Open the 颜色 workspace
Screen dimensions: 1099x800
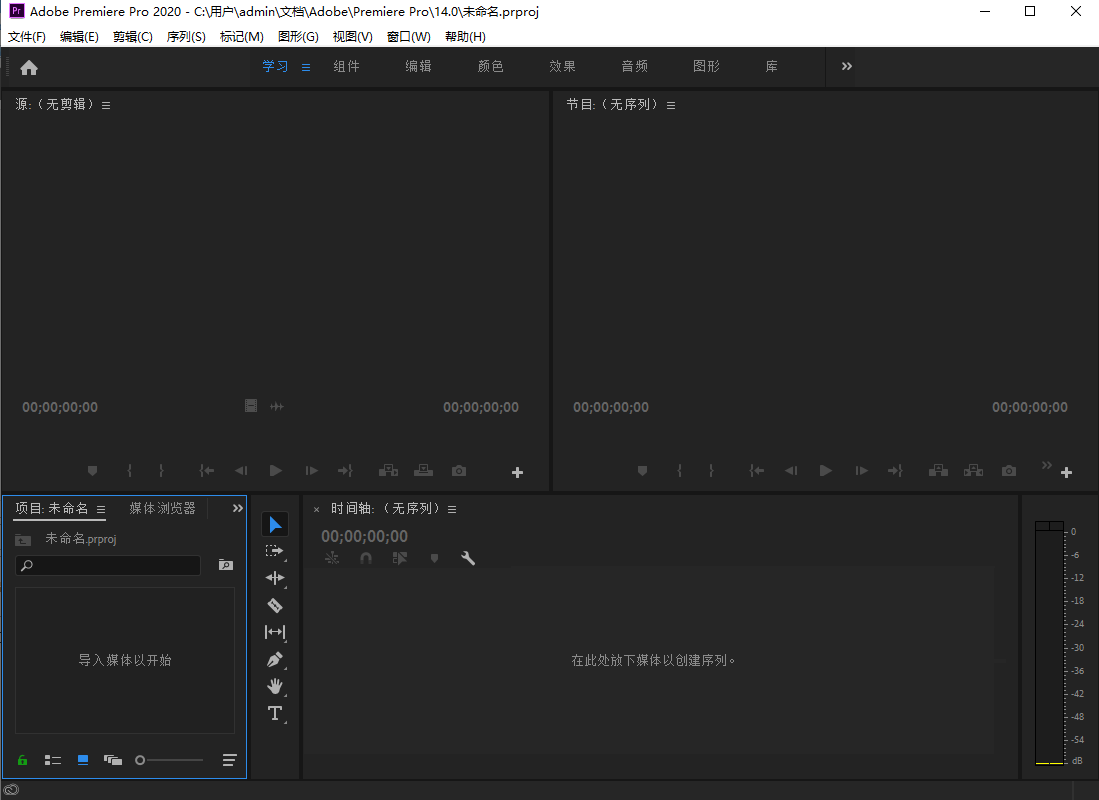490,66
